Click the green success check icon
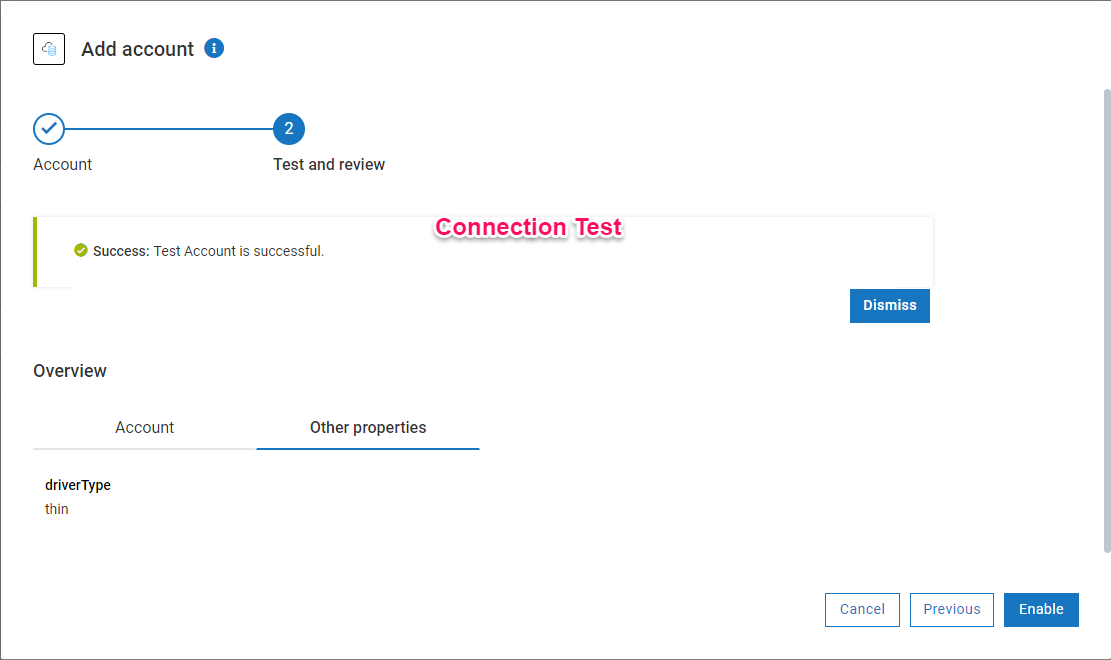Image resolution: width=1111 pixels, height=660 pixels. coord(81,250)
